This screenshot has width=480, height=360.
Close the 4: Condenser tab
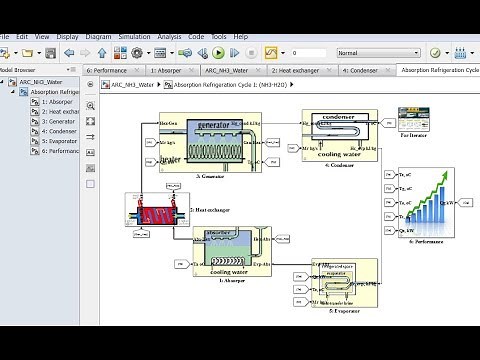pos(388,70)
